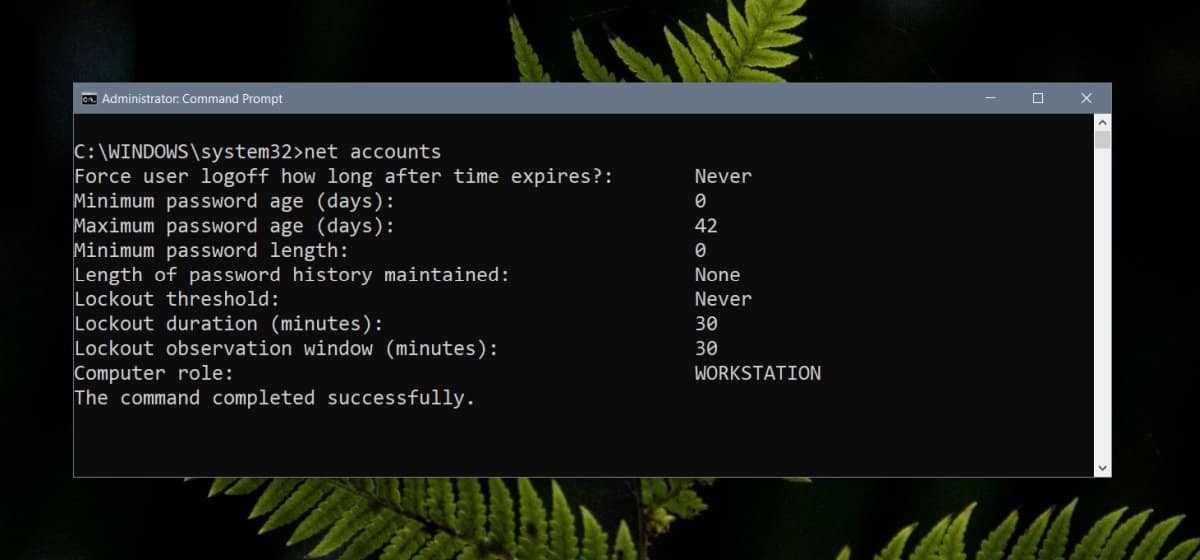Click the scrollbar down arrow
The height and width of the screenshot is (560, 1200).
click(1103, 467)
